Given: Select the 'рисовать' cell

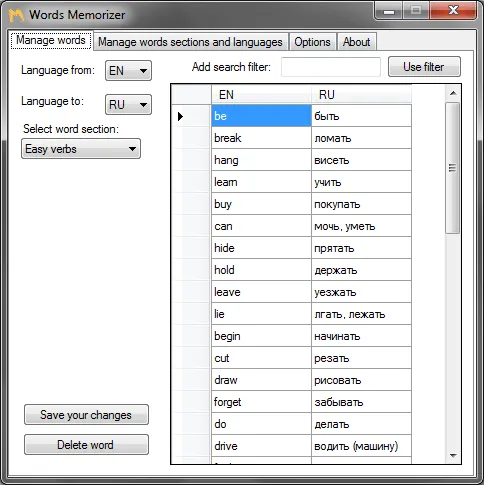Looking at the screenshot, I should pyautogui.click(x=361, y=380).
